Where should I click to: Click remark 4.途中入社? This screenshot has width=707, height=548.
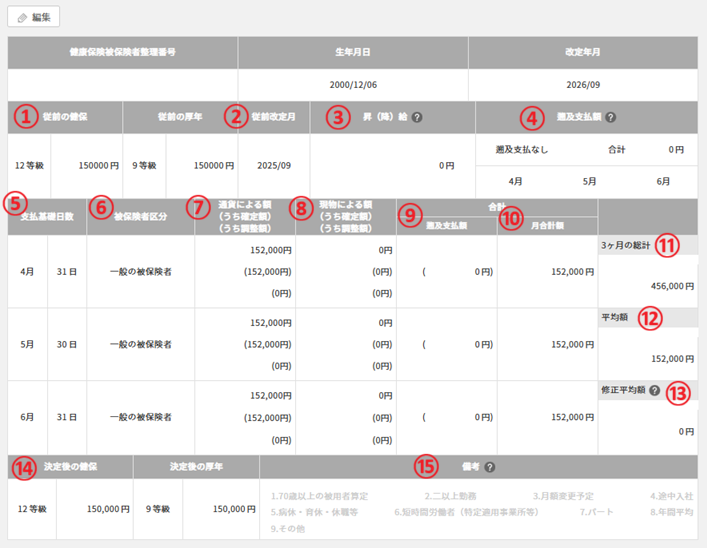coord(671,496)
